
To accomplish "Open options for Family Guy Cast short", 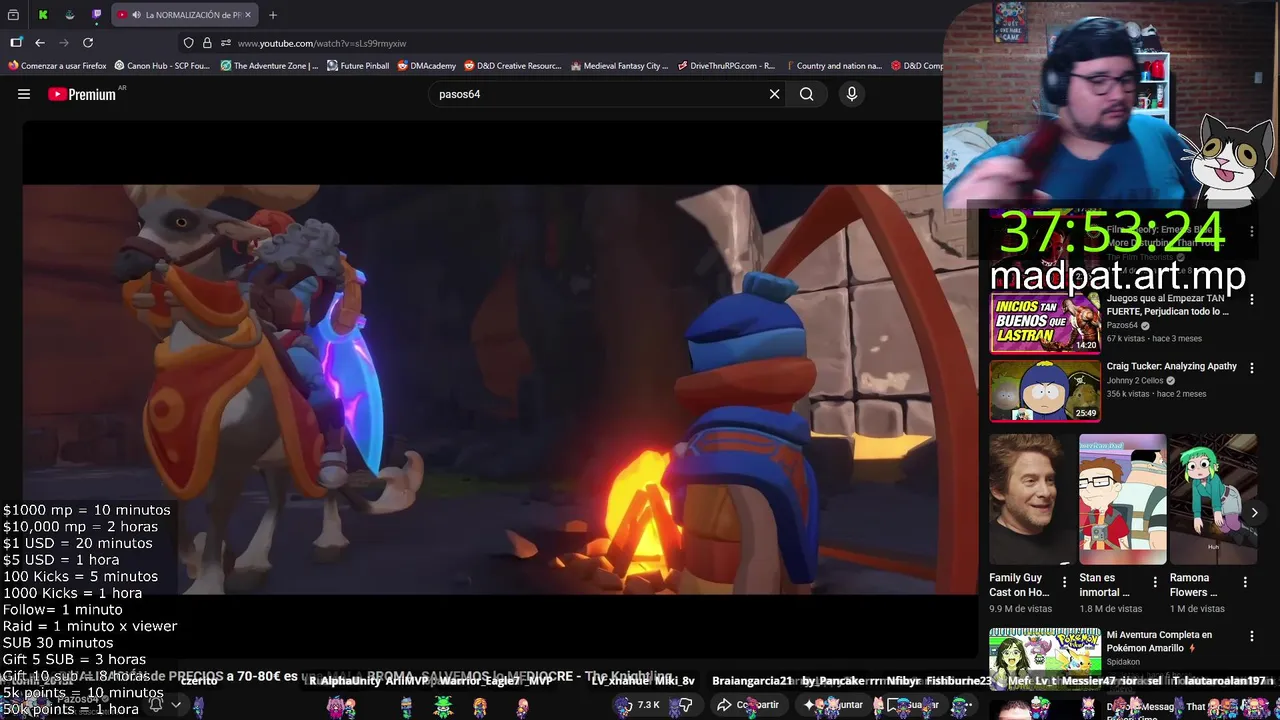I will click(x=1064, y=582).
